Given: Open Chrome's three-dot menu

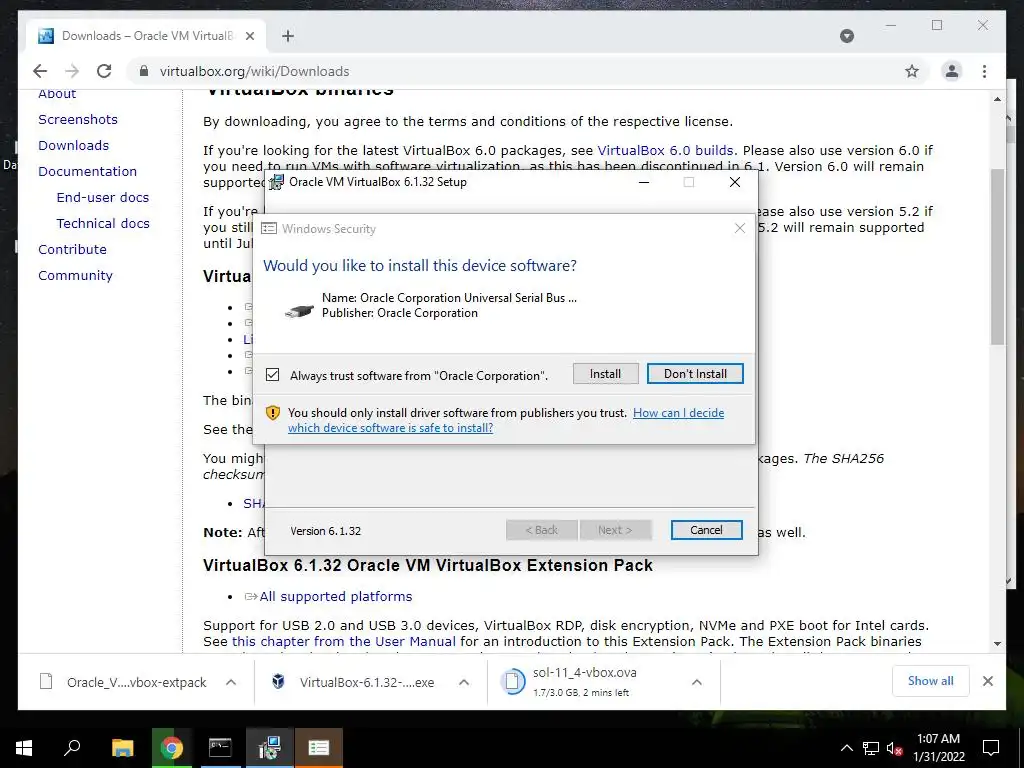Looking at the screenshot, I should pyautogui.click(x=984, y=71).
